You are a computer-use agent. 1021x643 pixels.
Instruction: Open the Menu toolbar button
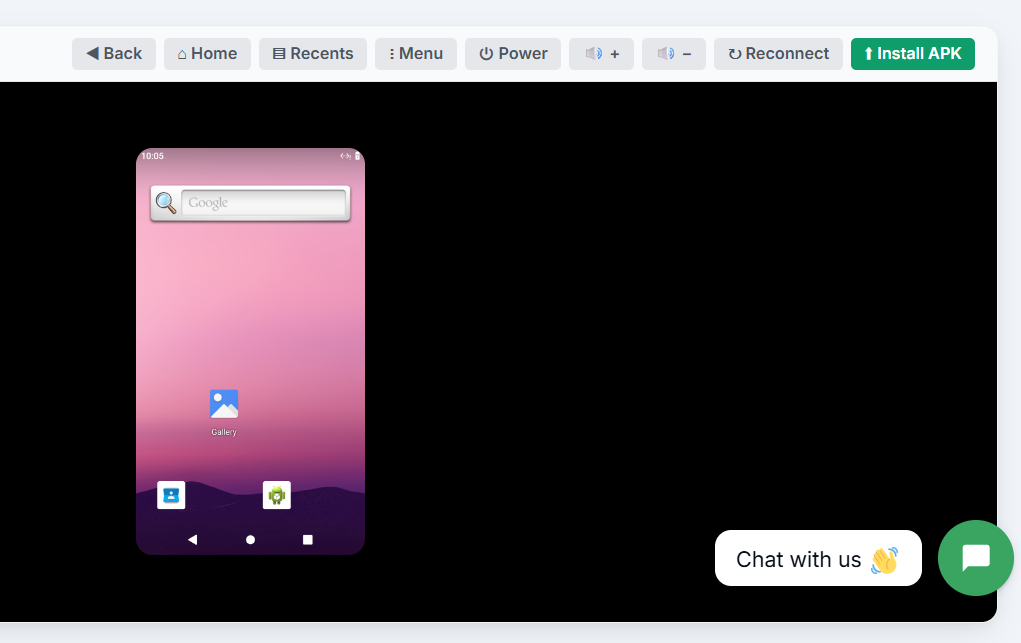pos(415,53)
